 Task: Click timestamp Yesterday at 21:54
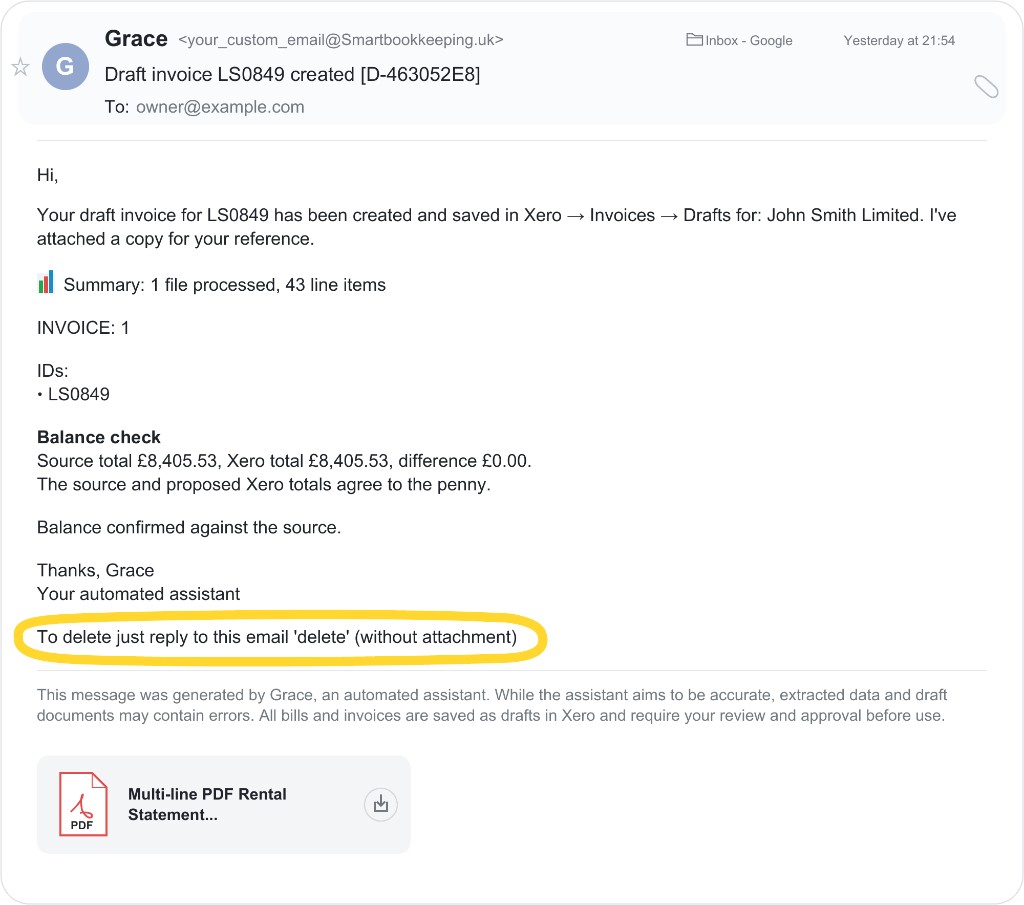(899, 40)
